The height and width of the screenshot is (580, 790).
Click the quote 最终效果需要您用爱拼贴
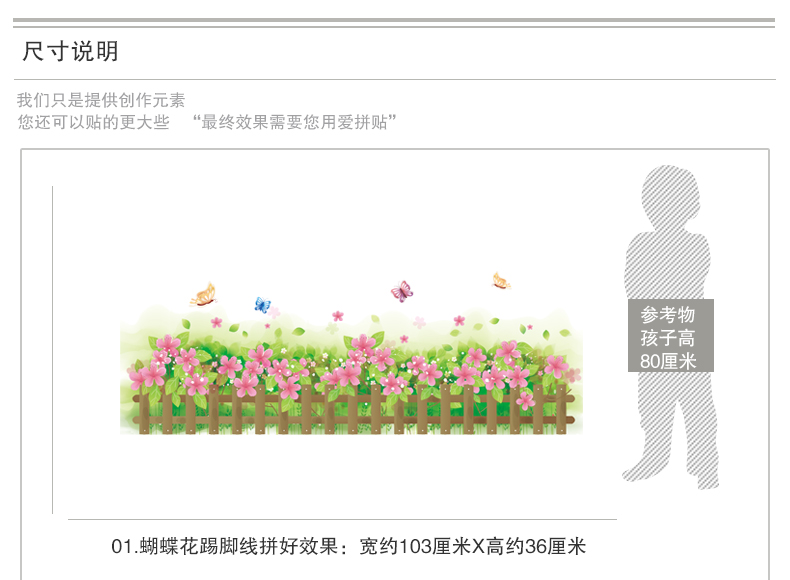coord(294,122)
